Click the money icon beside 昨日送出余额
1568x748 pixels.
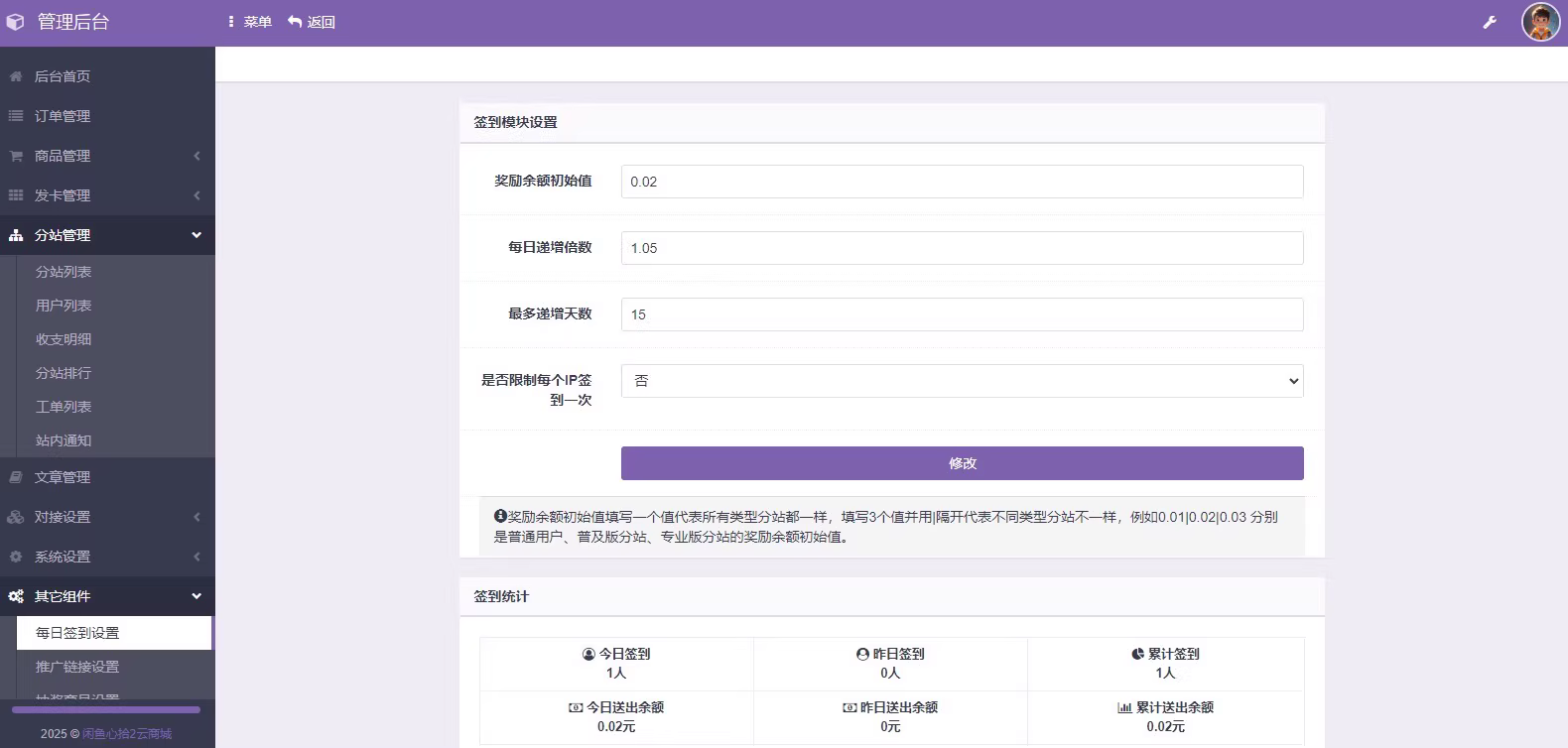(x=849, y=707)
